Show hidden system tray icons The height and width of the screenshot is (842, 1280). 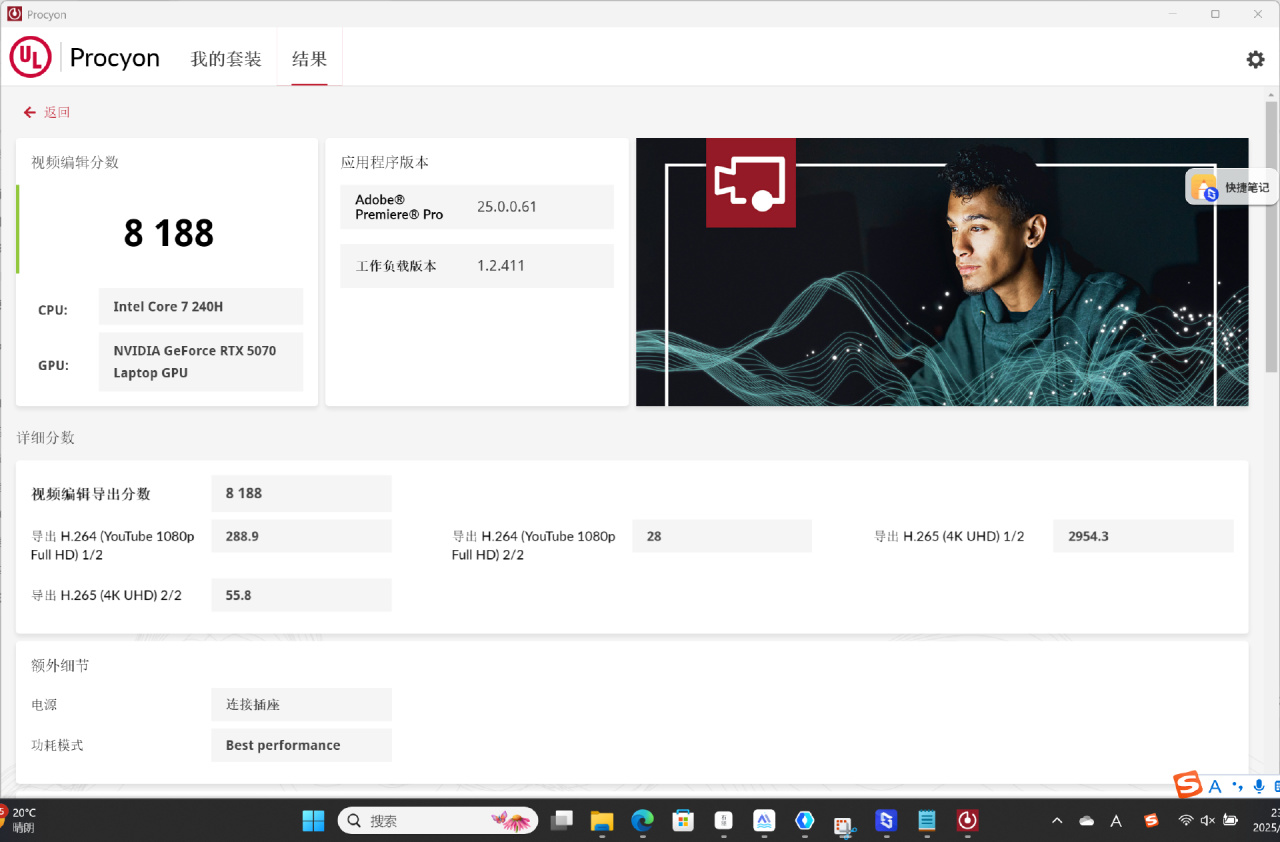(1057, 821)
